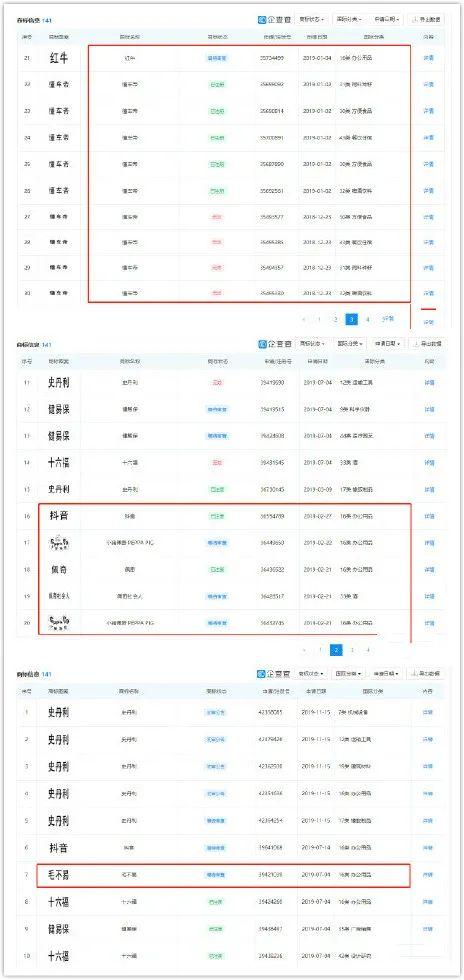The image size is (464, 980).
Task: Click previous-page arrow in top table pagination
Action: 304,319
